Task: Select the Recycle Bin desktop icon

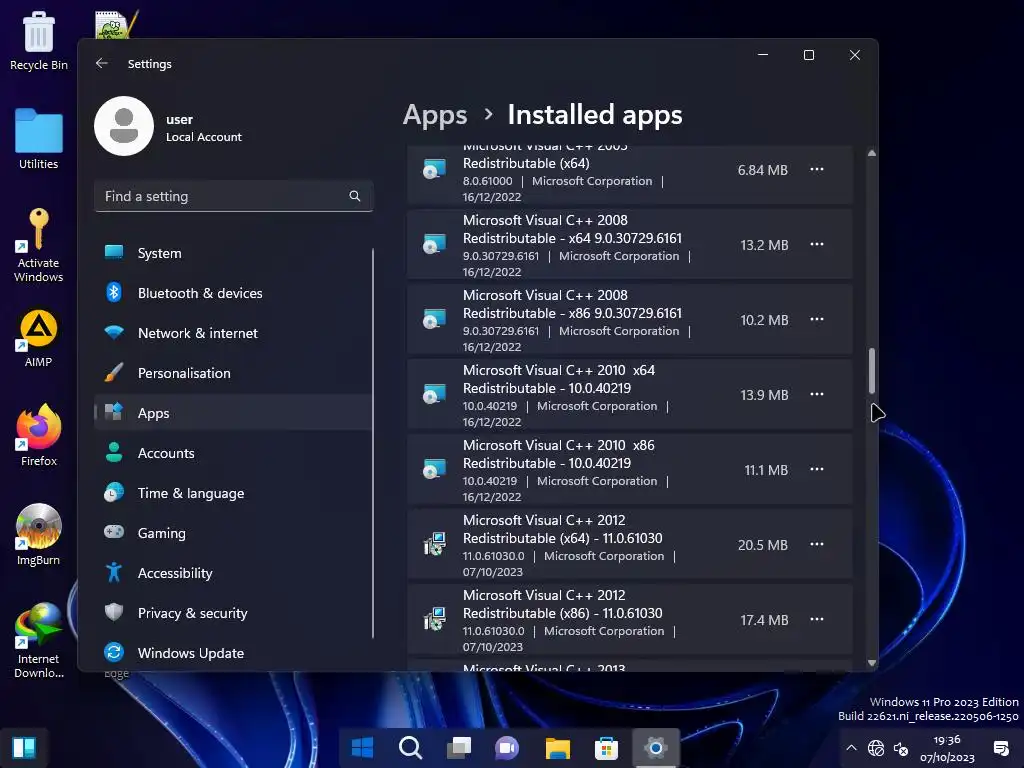Action: pyautogui.click(x=39, y=40)
